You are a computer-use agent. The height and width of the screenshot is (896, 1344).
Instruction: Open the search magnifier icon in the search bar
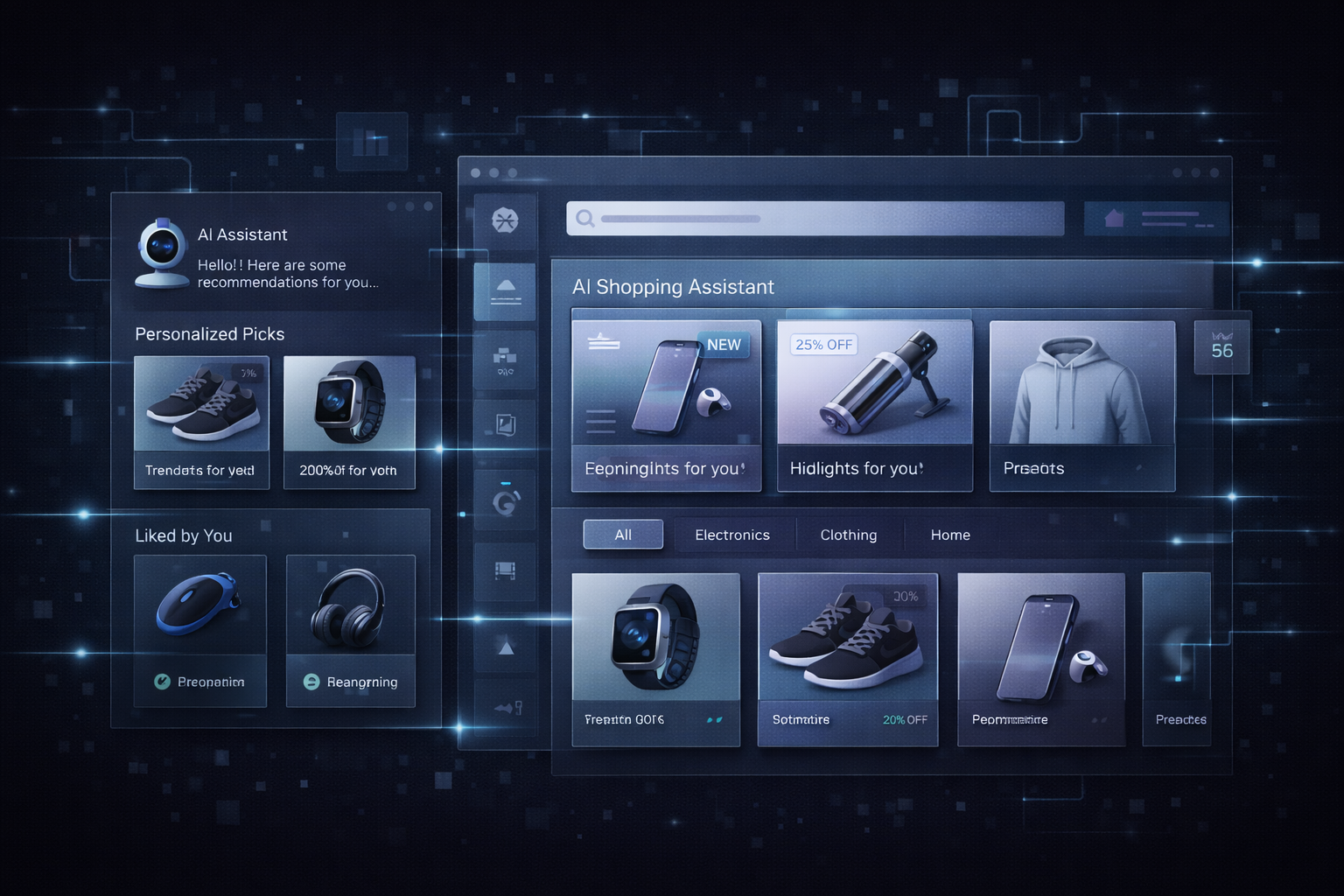pyautogui.click(x=584, y=218)
